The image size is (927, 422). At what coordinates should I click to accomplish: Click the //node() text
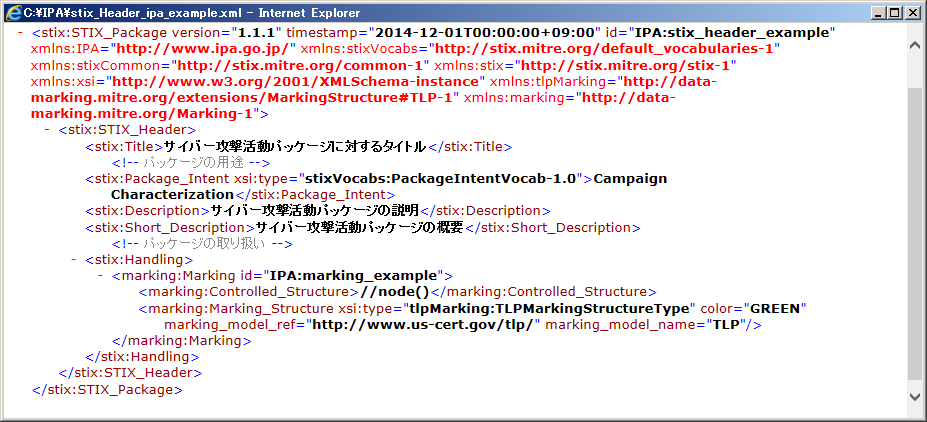(x=393, y=292)
